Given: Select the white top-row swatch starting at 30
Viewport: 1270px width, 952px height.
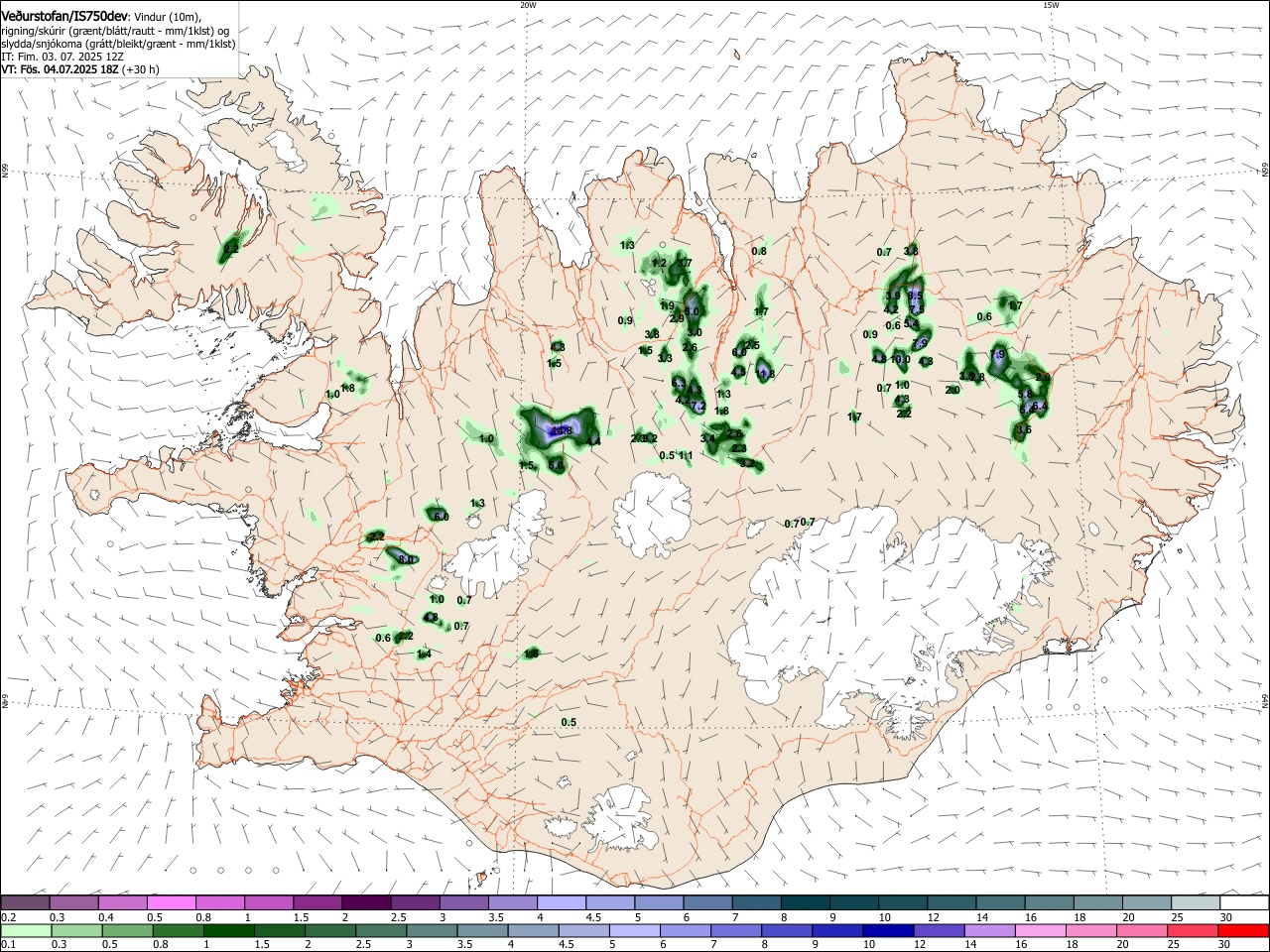Looking at the screenshot, I should [x=1244, y=902].
